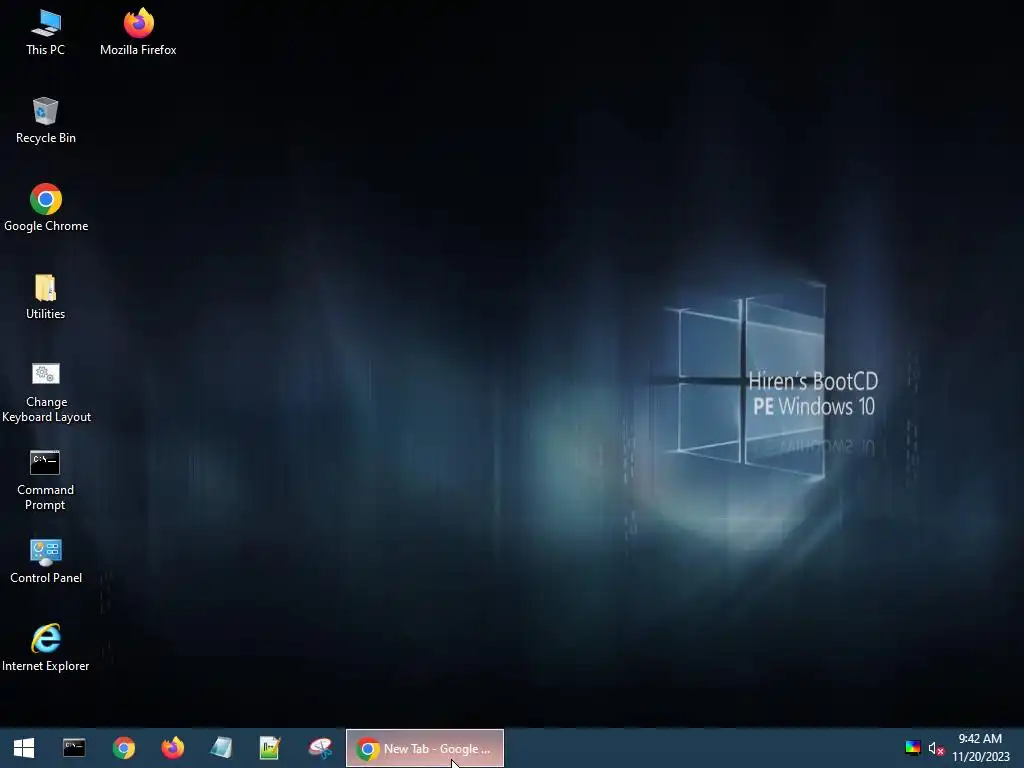Screen dimensions: 1024x768
Task: Click the colorful display tray icon
Action: [x=913, y=748]
